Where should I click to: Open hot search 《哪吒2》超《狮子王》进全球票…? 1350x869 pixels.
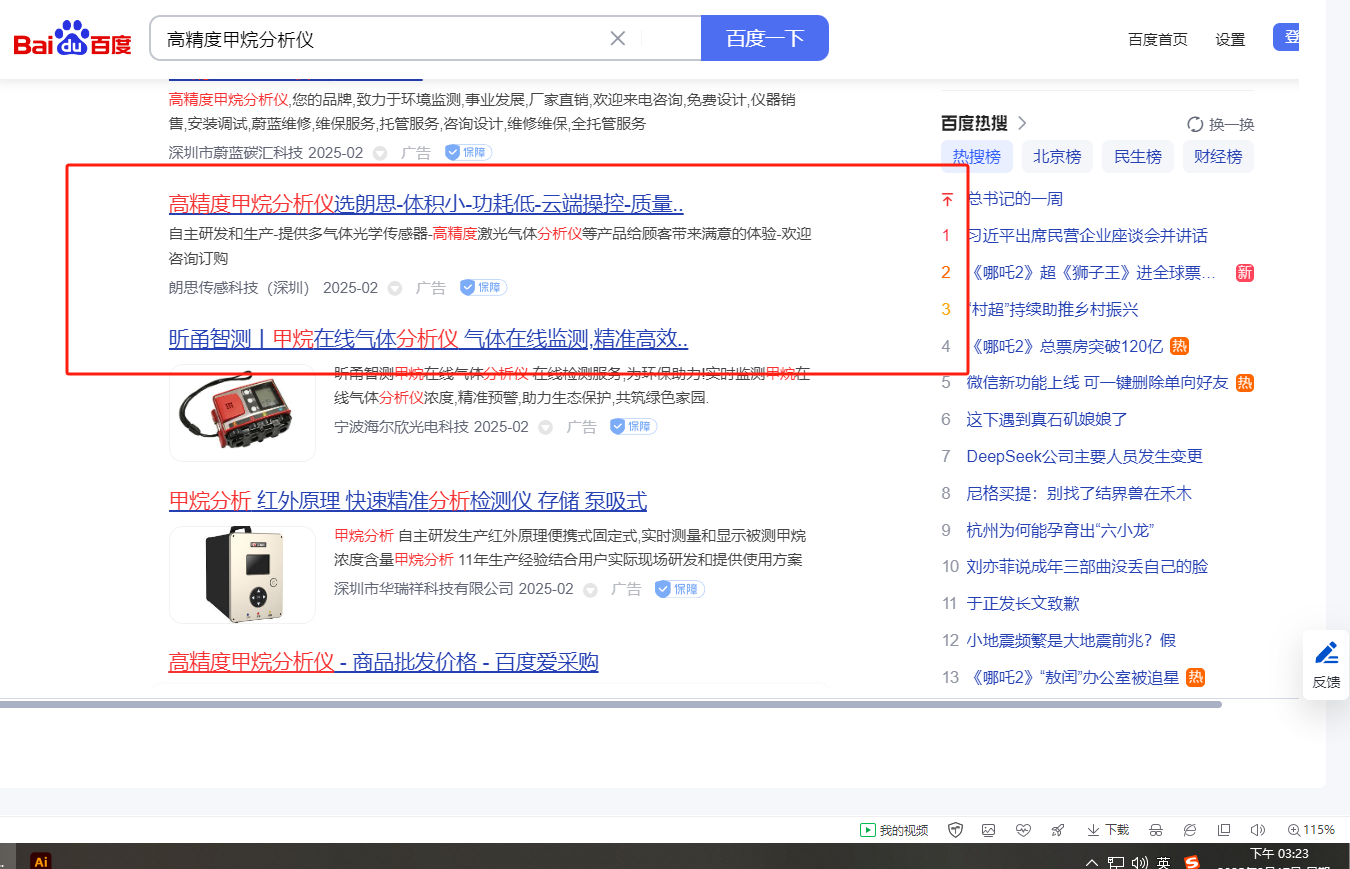pyautogui.click(x=1092, y=273)
